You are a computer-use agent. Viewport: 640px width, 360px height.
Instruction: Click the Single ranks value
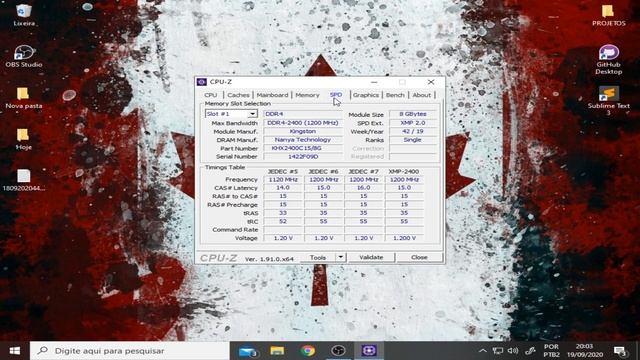(413, 140)
